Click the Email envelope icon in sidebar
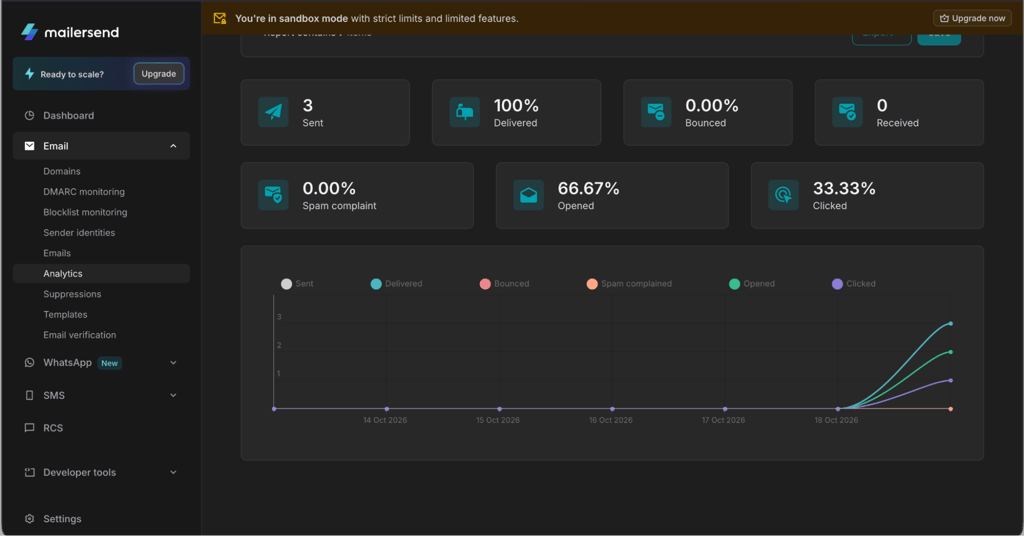 [x=29, y=146]
